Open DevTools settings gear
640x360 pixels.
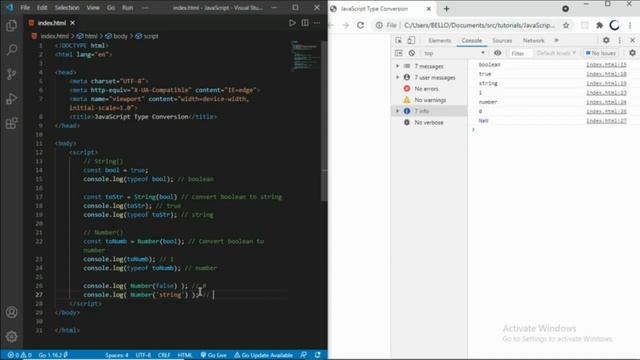[x=606, y=40]
